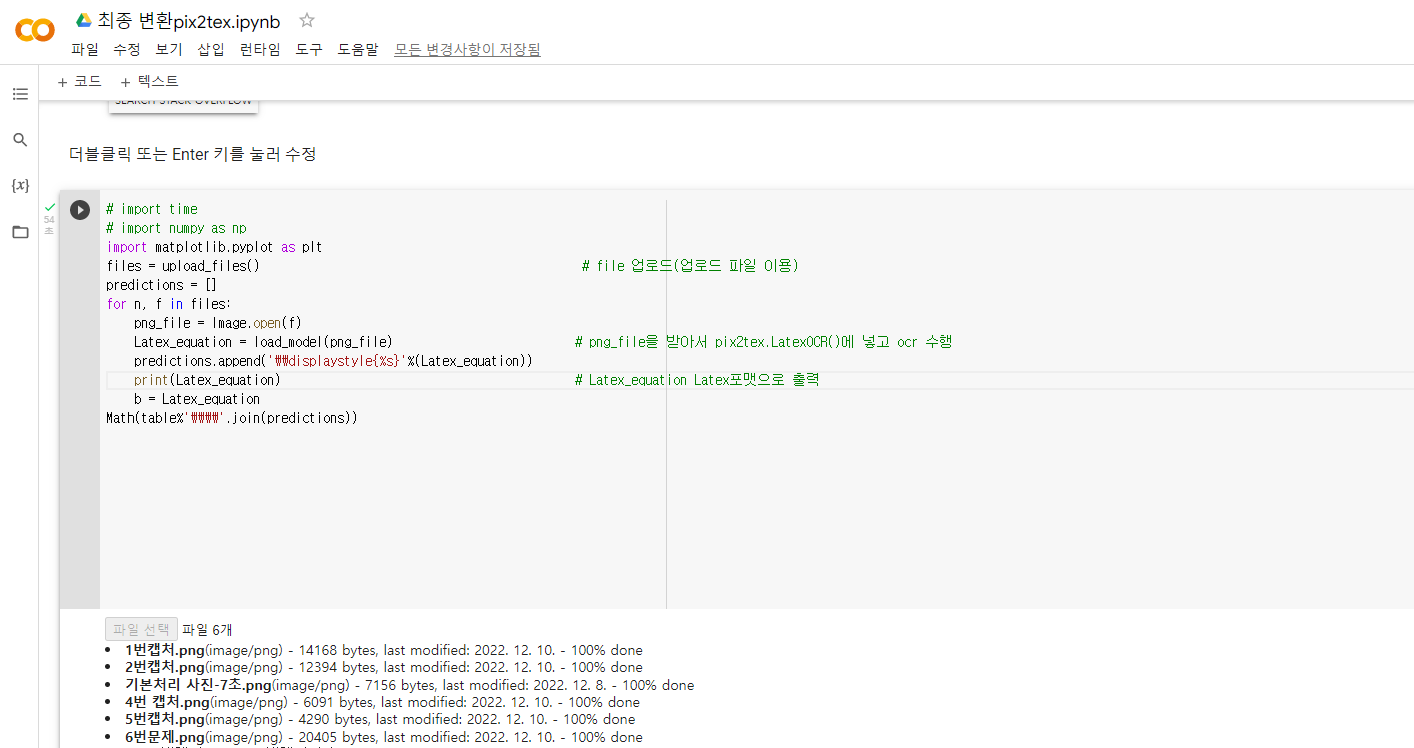1414x748 pixels.
Task: Click the 기본처리 사진-7조.png output entry
Action: point(409,685)
